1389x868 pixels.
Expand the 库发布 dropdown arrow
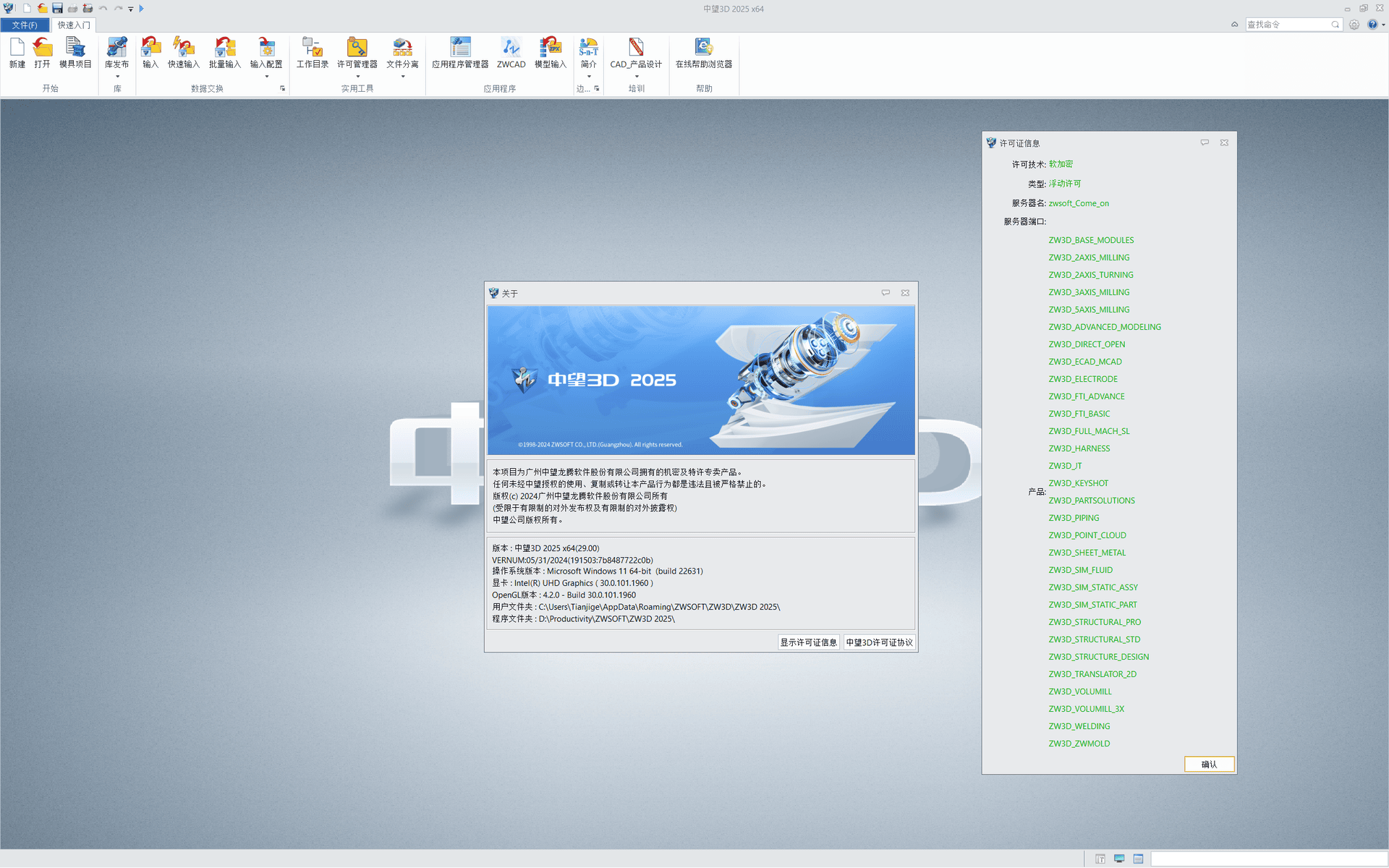[x=117, y=77]
